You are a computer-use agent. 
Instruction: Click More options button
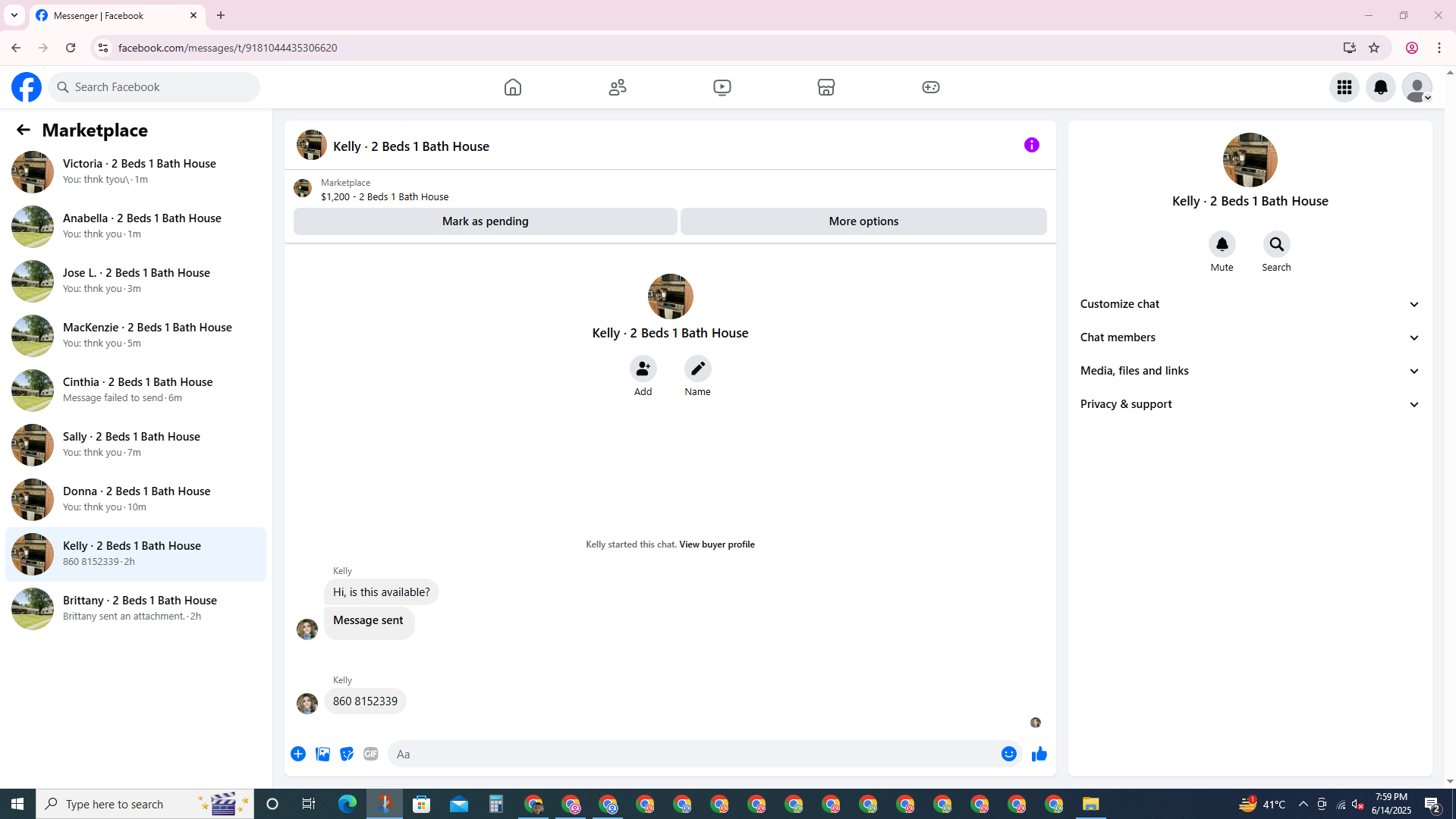tap(863, 221)
